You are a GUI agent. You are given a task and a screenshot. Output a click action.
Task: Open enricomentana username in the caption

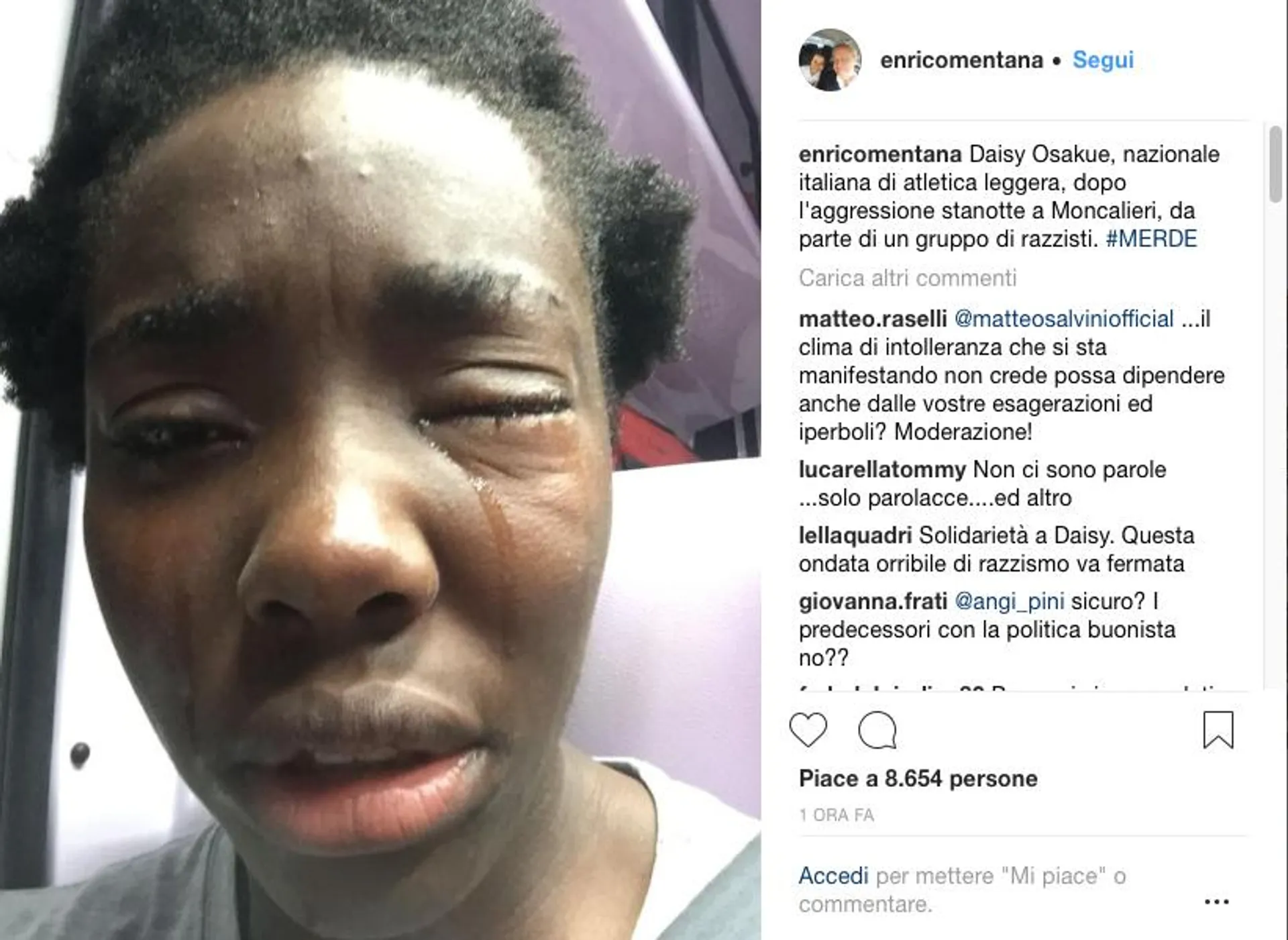click(880, 154)
